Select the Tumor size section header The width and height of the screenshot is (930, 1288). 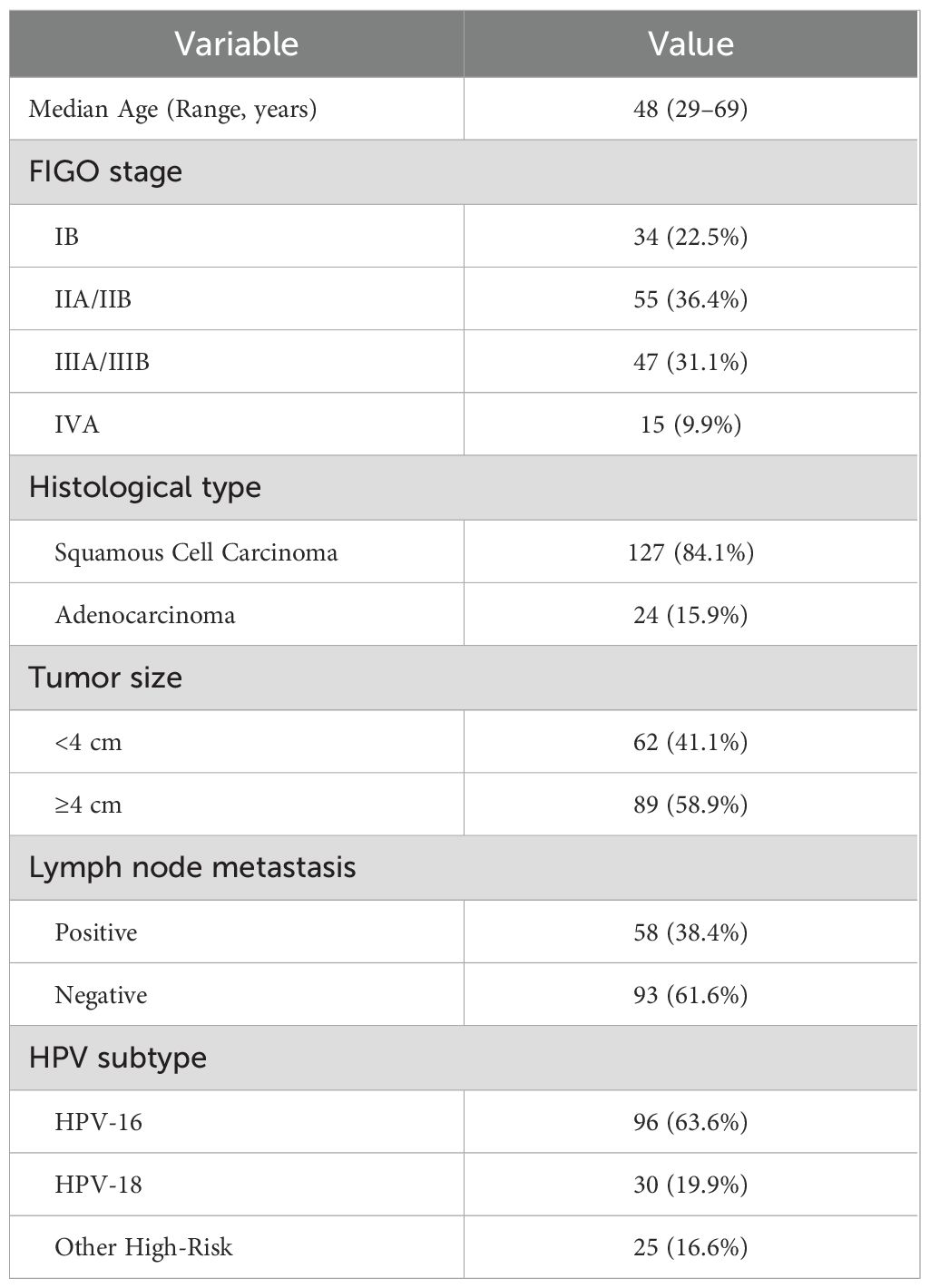point(105,678)
